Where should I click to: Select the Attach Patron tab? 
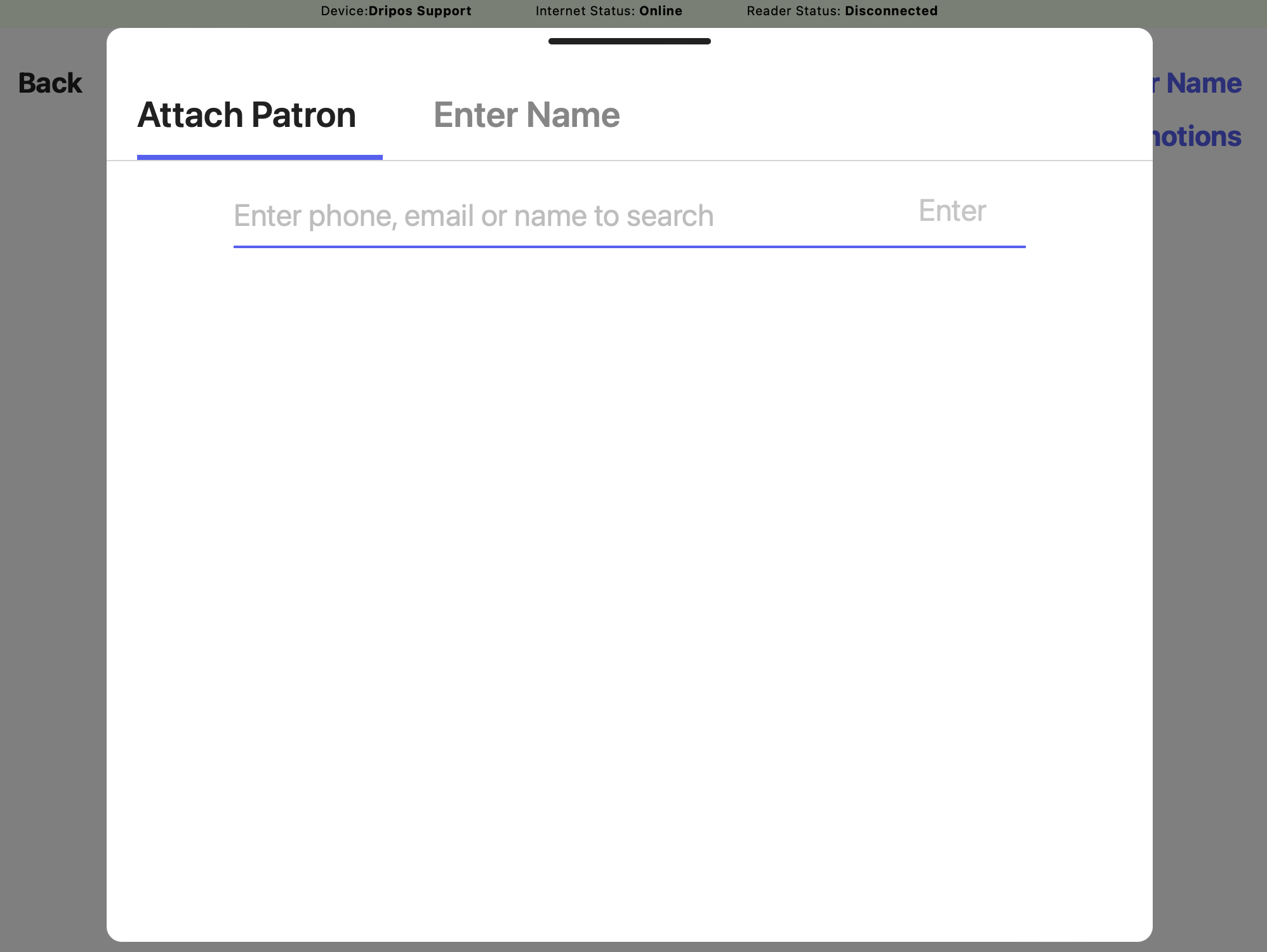click(247, 115)
